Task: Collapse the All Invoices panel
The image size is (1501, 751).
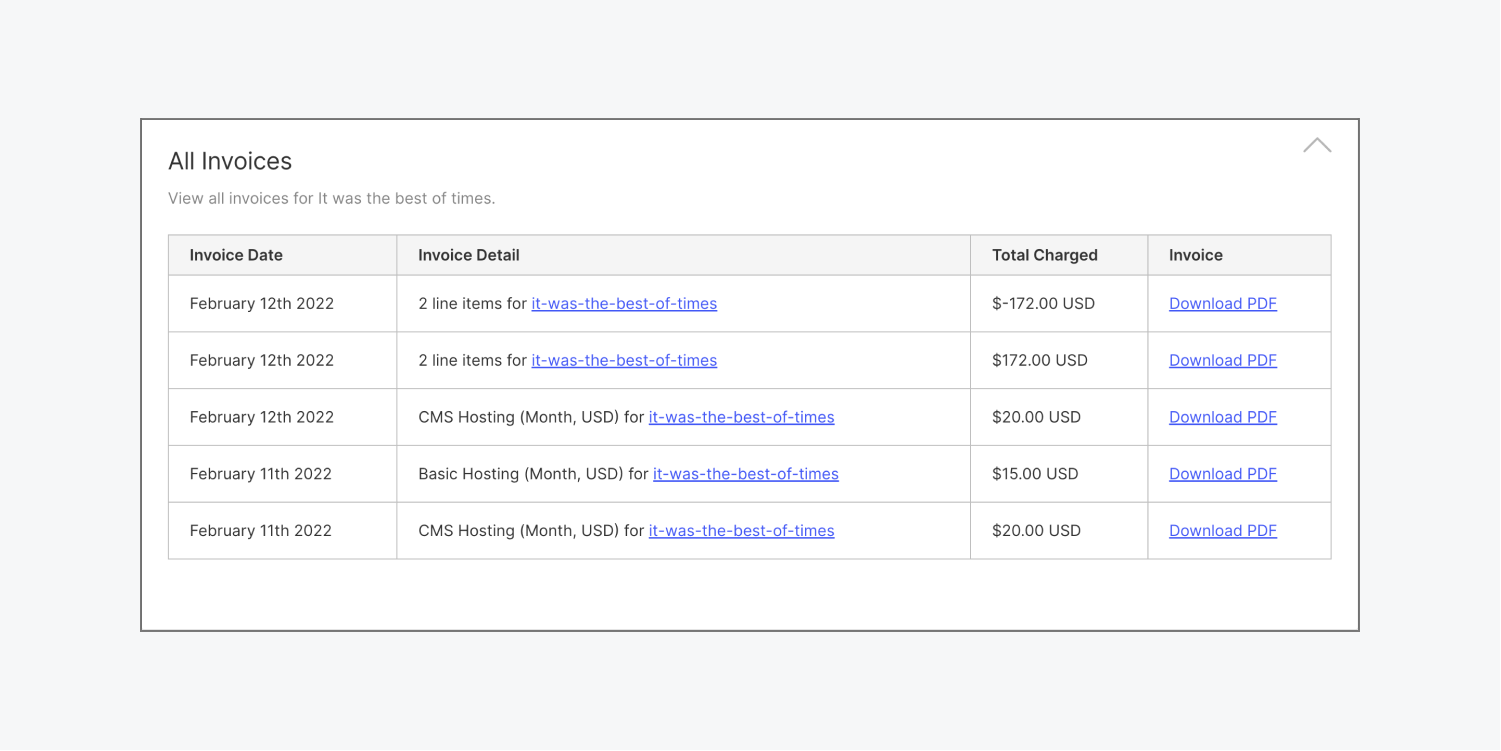Action: (1317, 145)
